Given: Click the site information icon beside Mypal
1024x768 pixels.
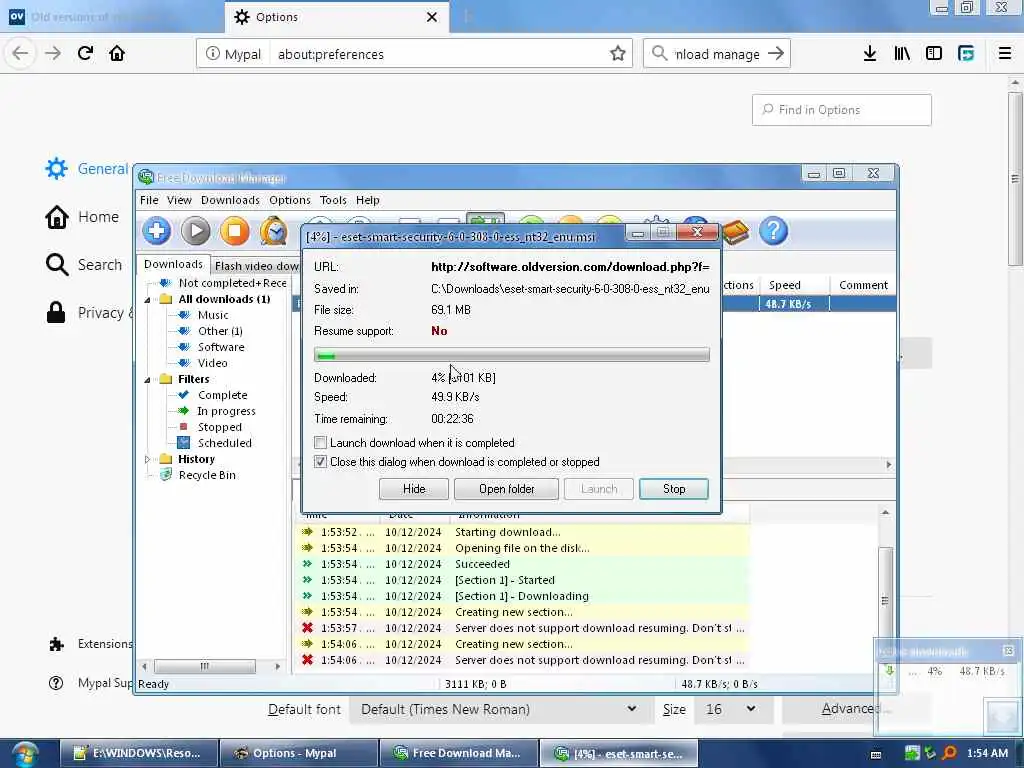Looking at the screenshot, I should [212, 54].
